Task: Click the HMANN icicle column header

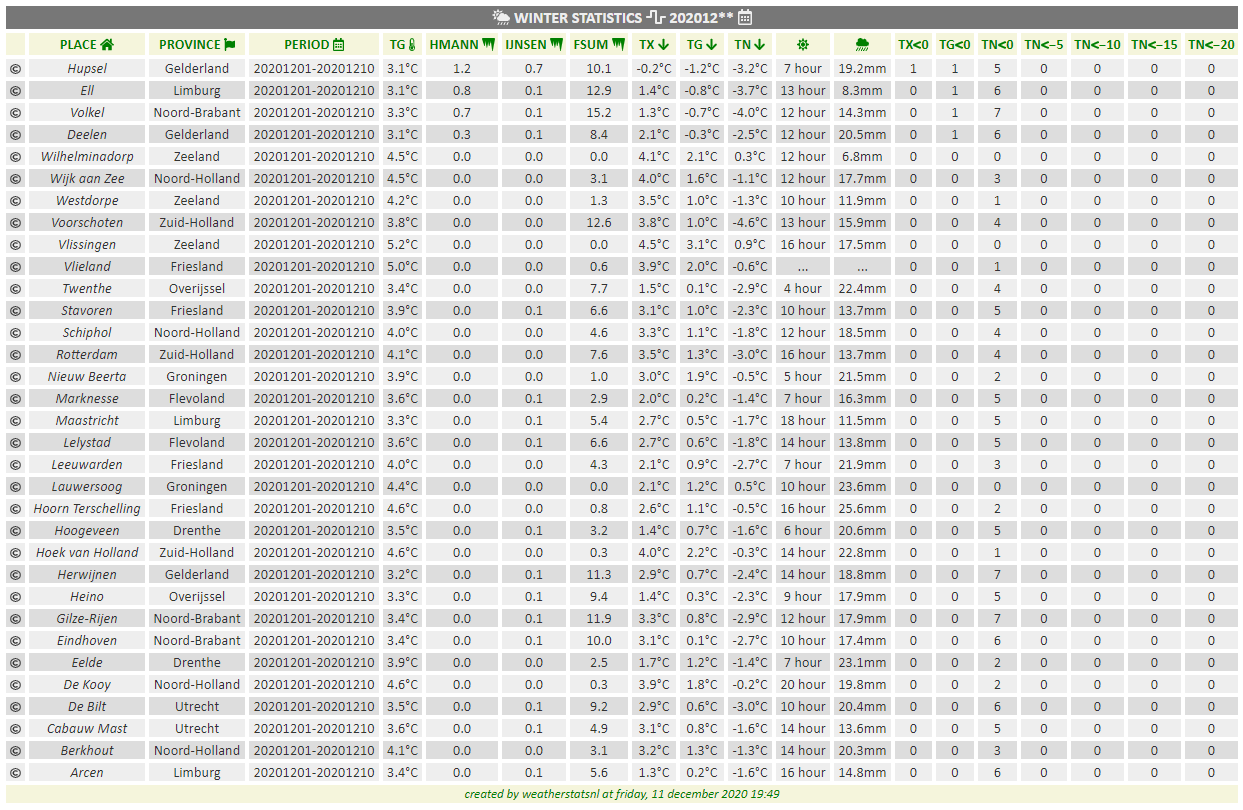Action: [x=461, y=44]
